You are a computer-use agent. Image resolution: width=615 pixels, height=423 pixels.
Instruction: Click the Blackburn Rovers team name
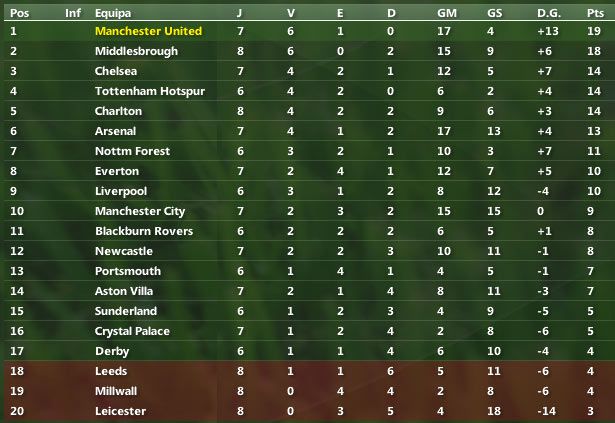(x=144, y=231)
